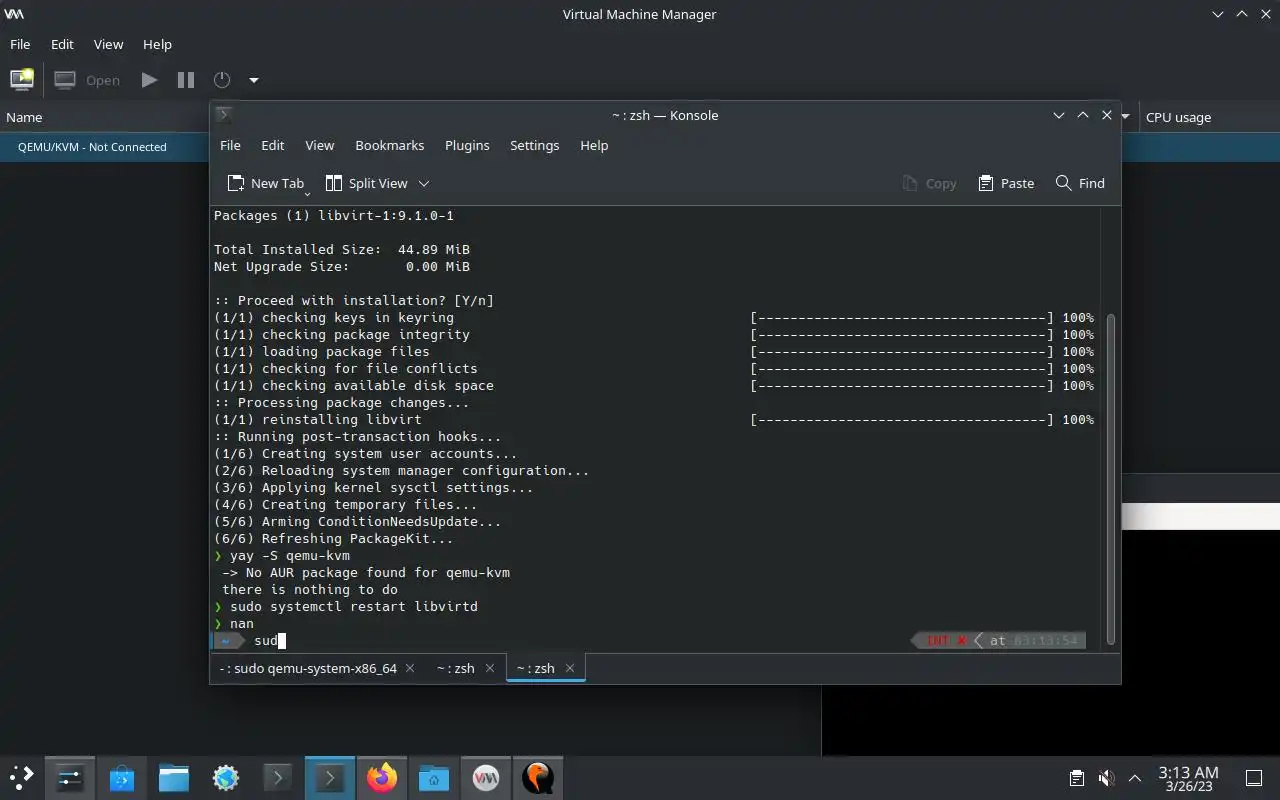Open Konsole Plugins menu
Screen dimensions: 1280x800
[x=467, y=145]
